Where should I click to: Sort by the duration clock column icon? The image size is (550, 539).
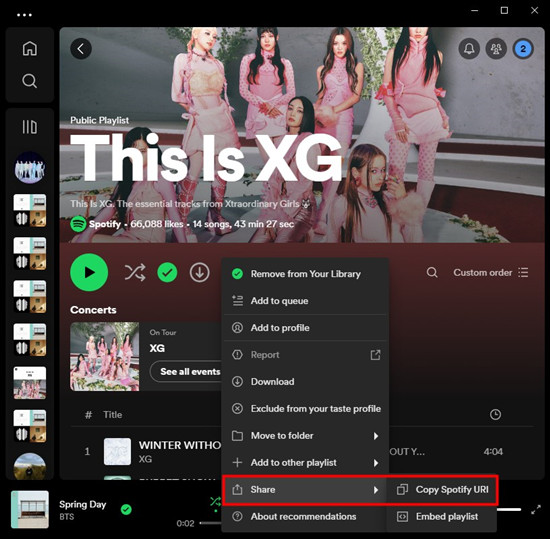click(x=495, y=415)
